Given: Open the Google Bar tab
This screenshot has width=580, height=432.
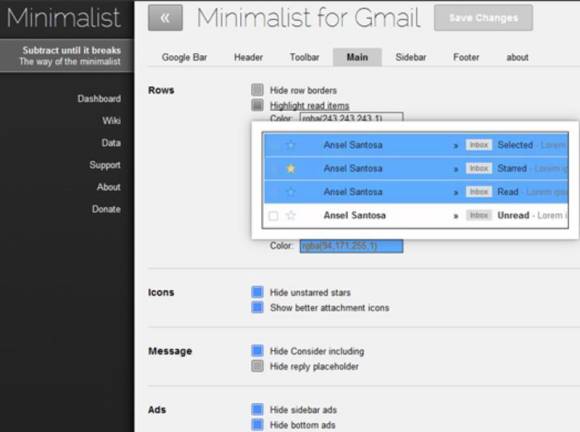Looking at the screenshot, I should (184, 57).
